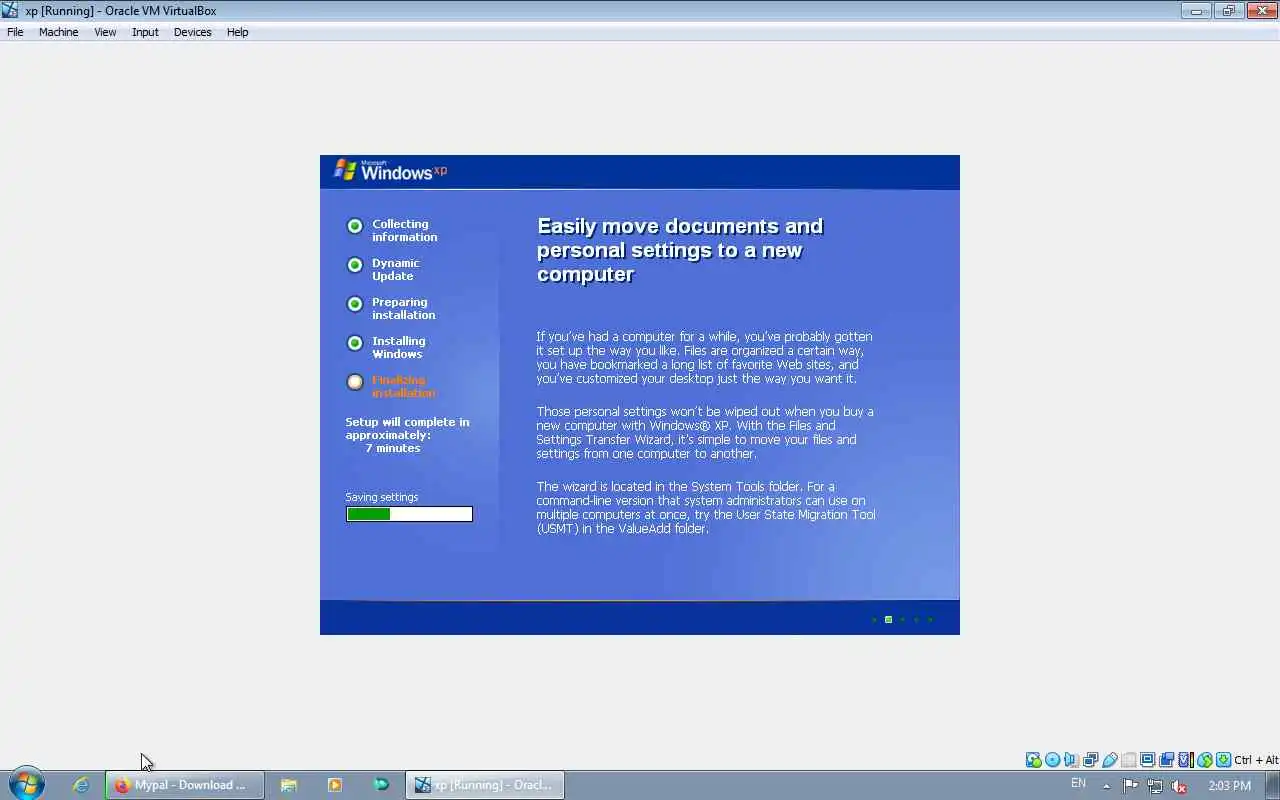Click the Dynamic Update step bullet

(x=355, y=265)
